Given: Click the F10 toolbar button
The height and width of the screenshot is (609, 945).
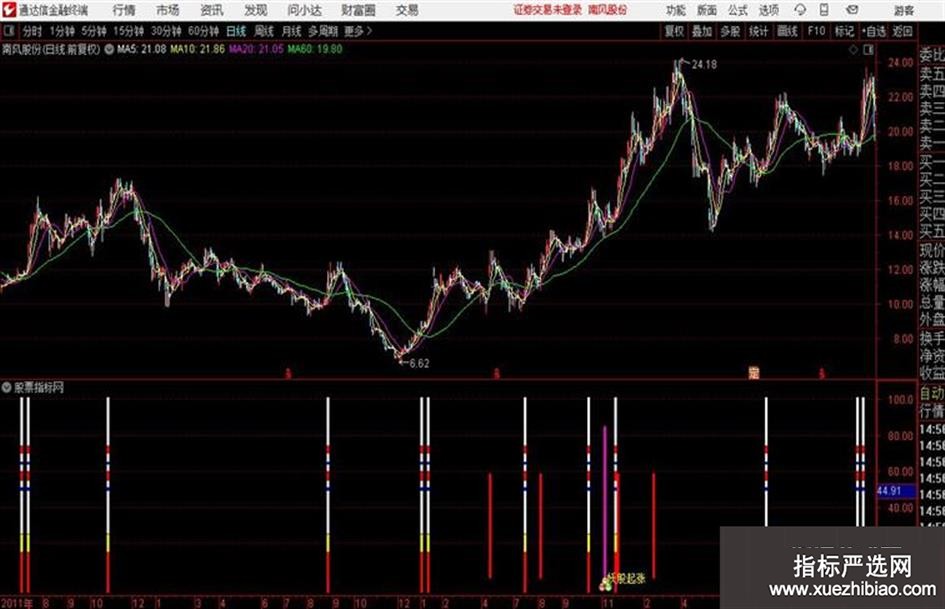Looking at the screenshot, I should tap(816, 31).
